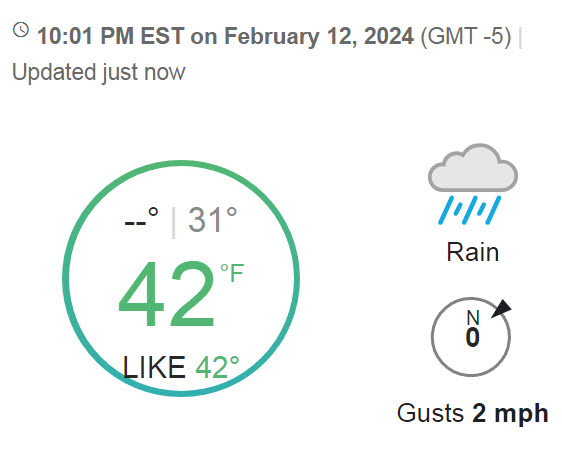Click the wind speed 0 value
The width and height of the screenshot is (562, 459).
pyautogui.click(x=472, y=337)
